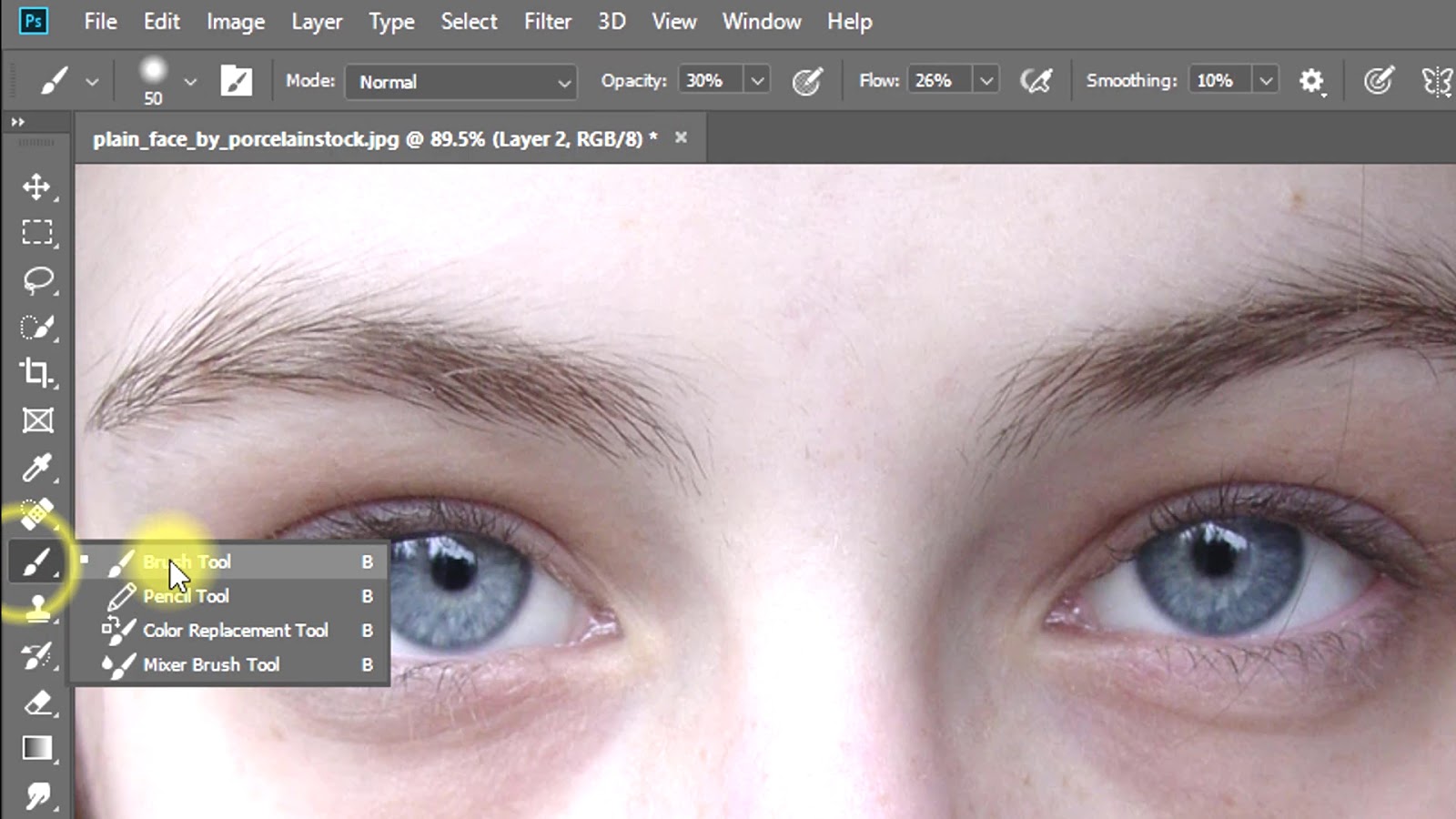Open the Filter menu
This screenshot has height=819, width=1456.
[547, 21]
